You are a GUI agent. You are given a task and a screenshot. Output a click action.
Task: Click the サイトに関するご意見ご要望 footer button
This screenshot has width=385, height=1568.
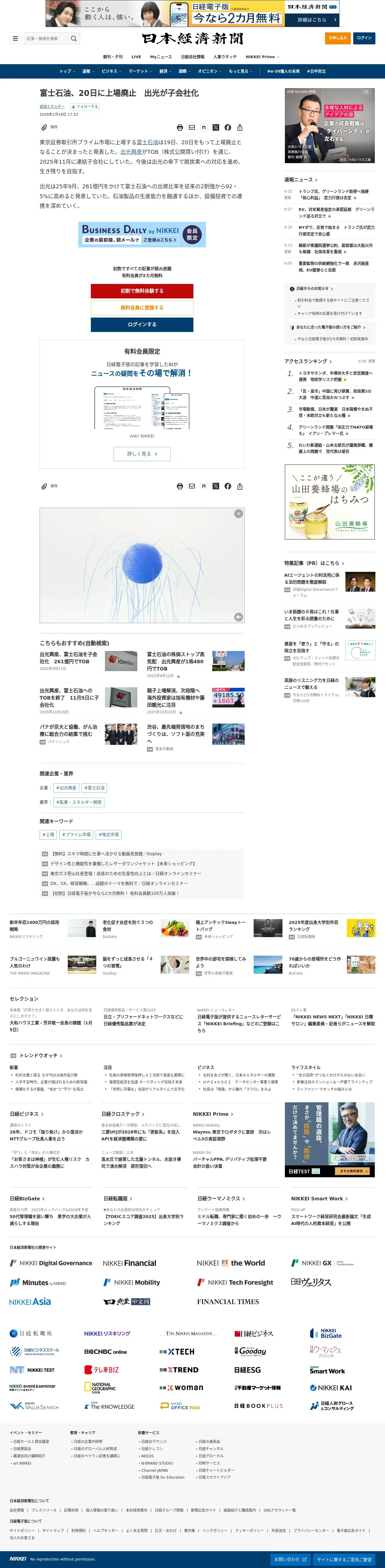pyautogui.click(x=344, y=1559)
